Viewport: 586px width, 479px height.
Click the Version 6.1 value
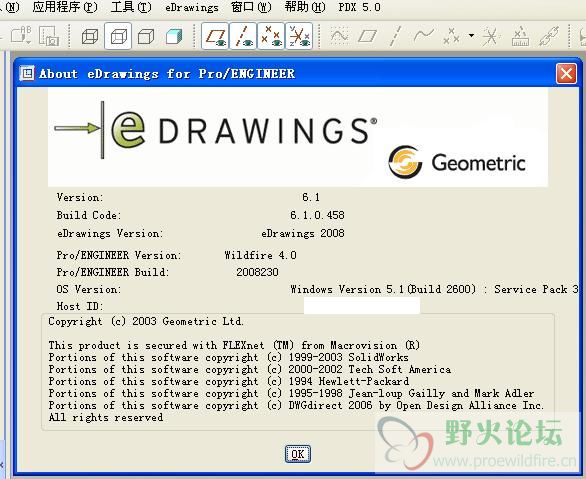coord(311,197)
